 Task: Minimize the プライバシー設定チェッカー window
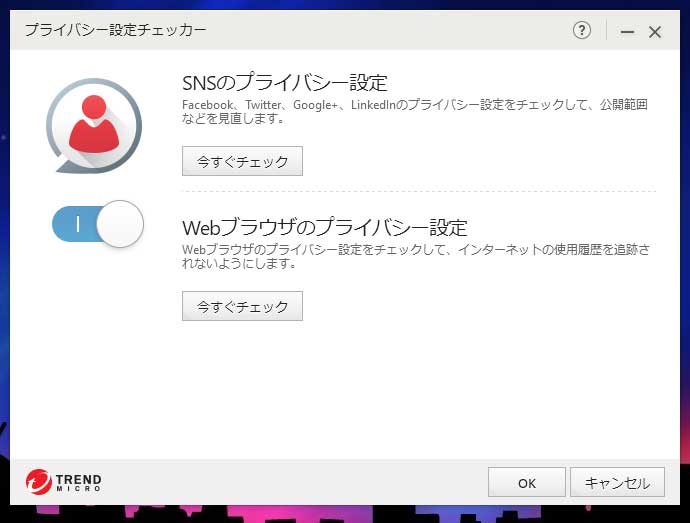coord(627,32)
